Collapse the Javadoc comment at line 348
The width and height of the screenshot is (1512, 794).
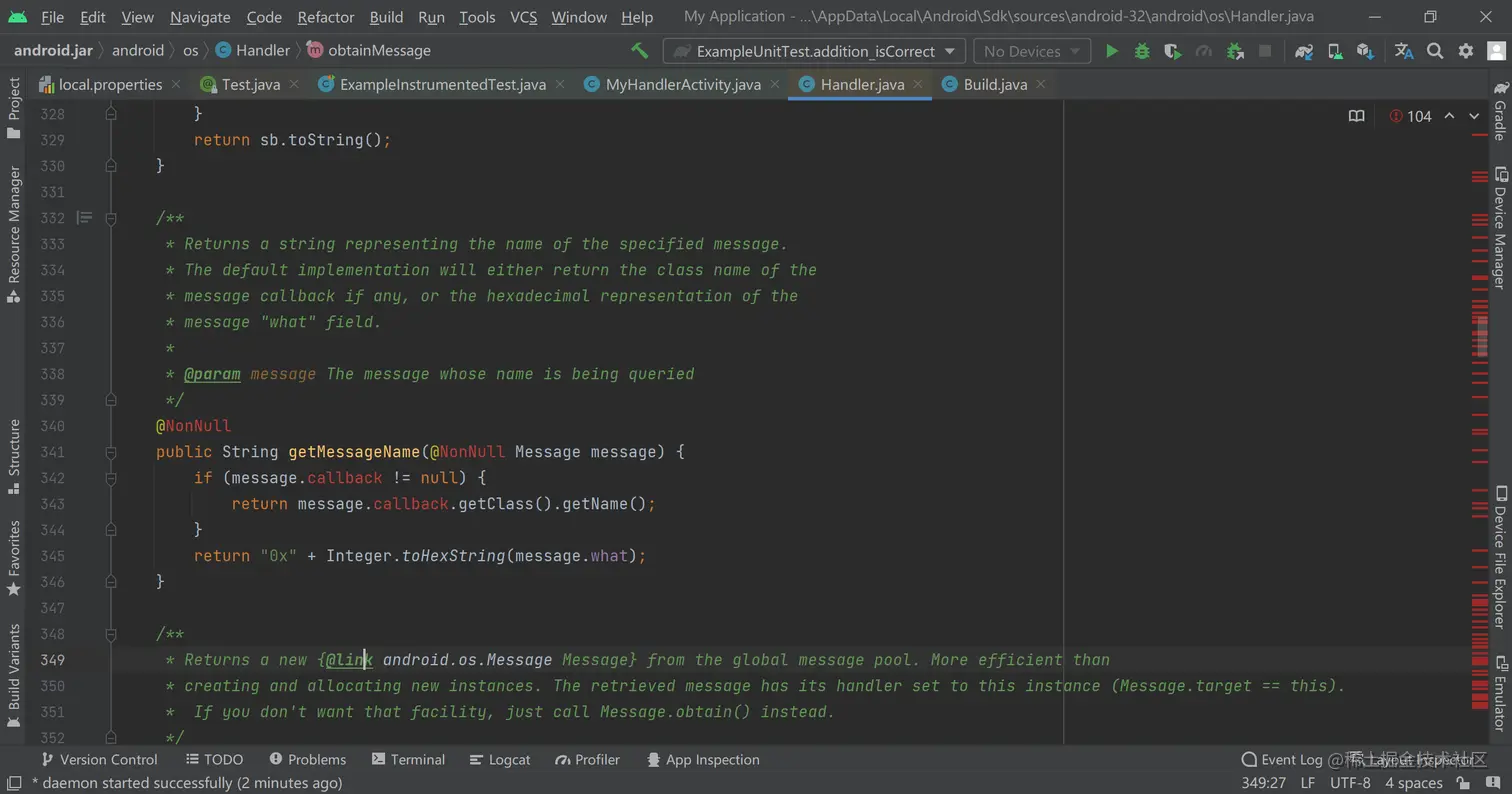pyautogui.click(x=111, y=634)
